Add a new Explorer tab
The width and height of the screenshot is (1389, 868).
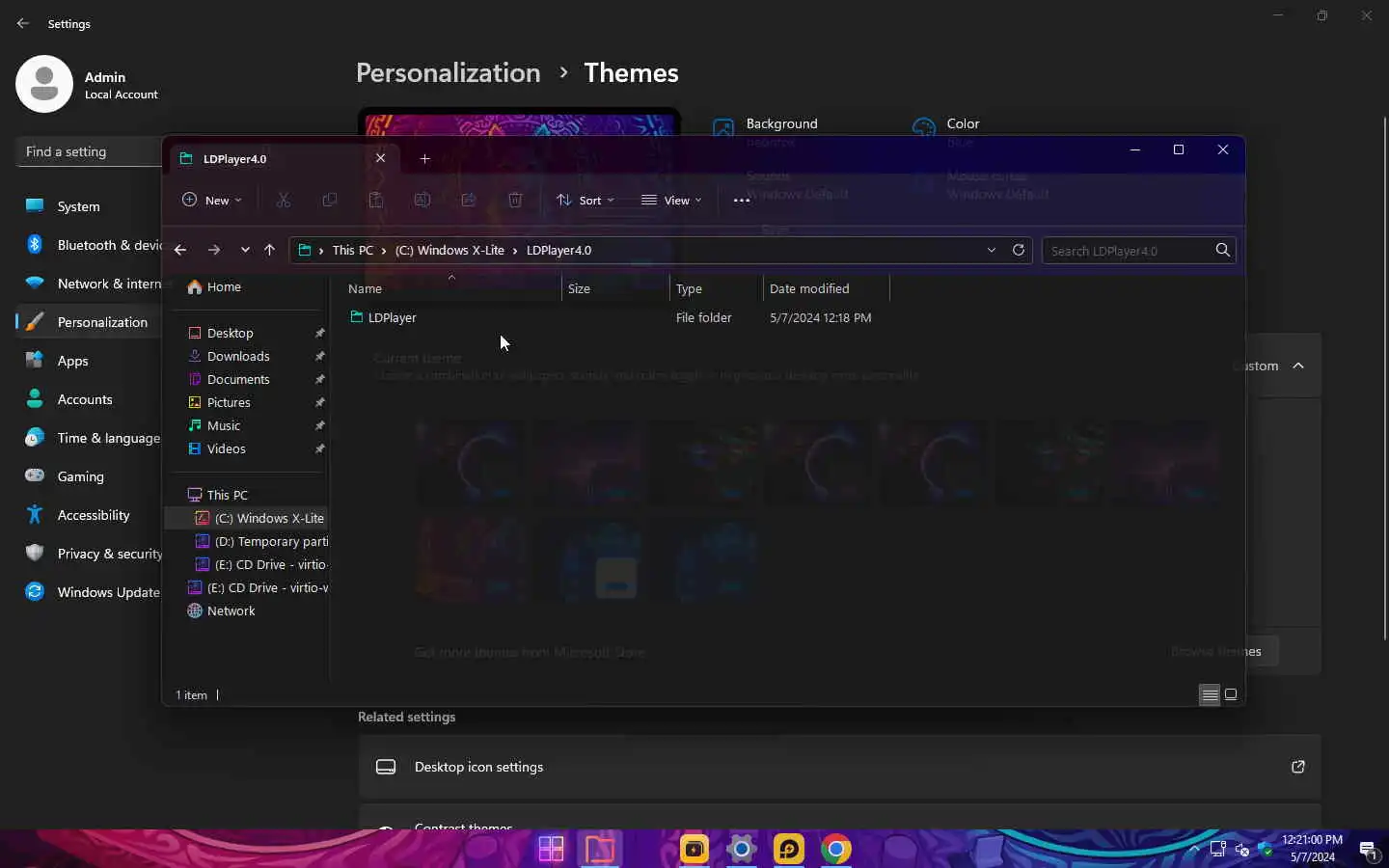(x=424, y=158)
